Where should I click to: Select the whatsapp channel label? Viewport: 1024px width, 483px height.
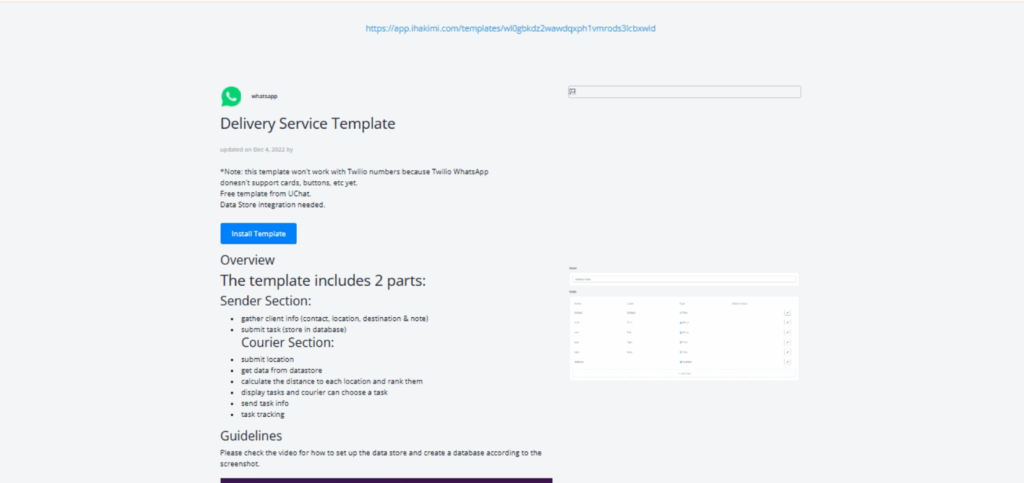tap(264, 96)
